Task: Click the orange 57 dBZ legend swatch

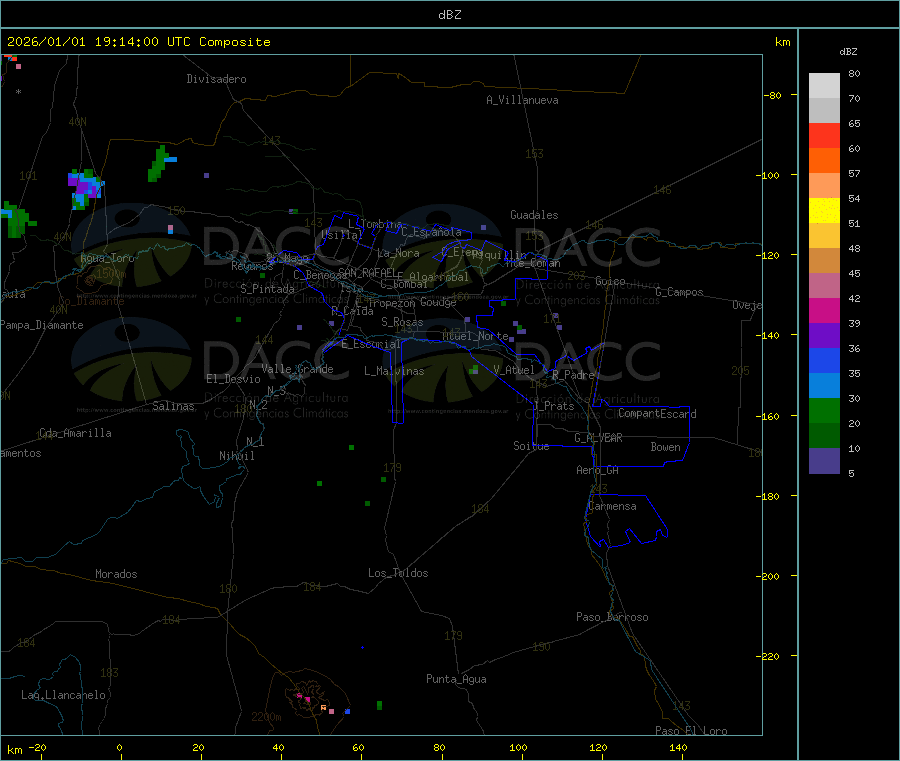Action: tap(824, 160)
